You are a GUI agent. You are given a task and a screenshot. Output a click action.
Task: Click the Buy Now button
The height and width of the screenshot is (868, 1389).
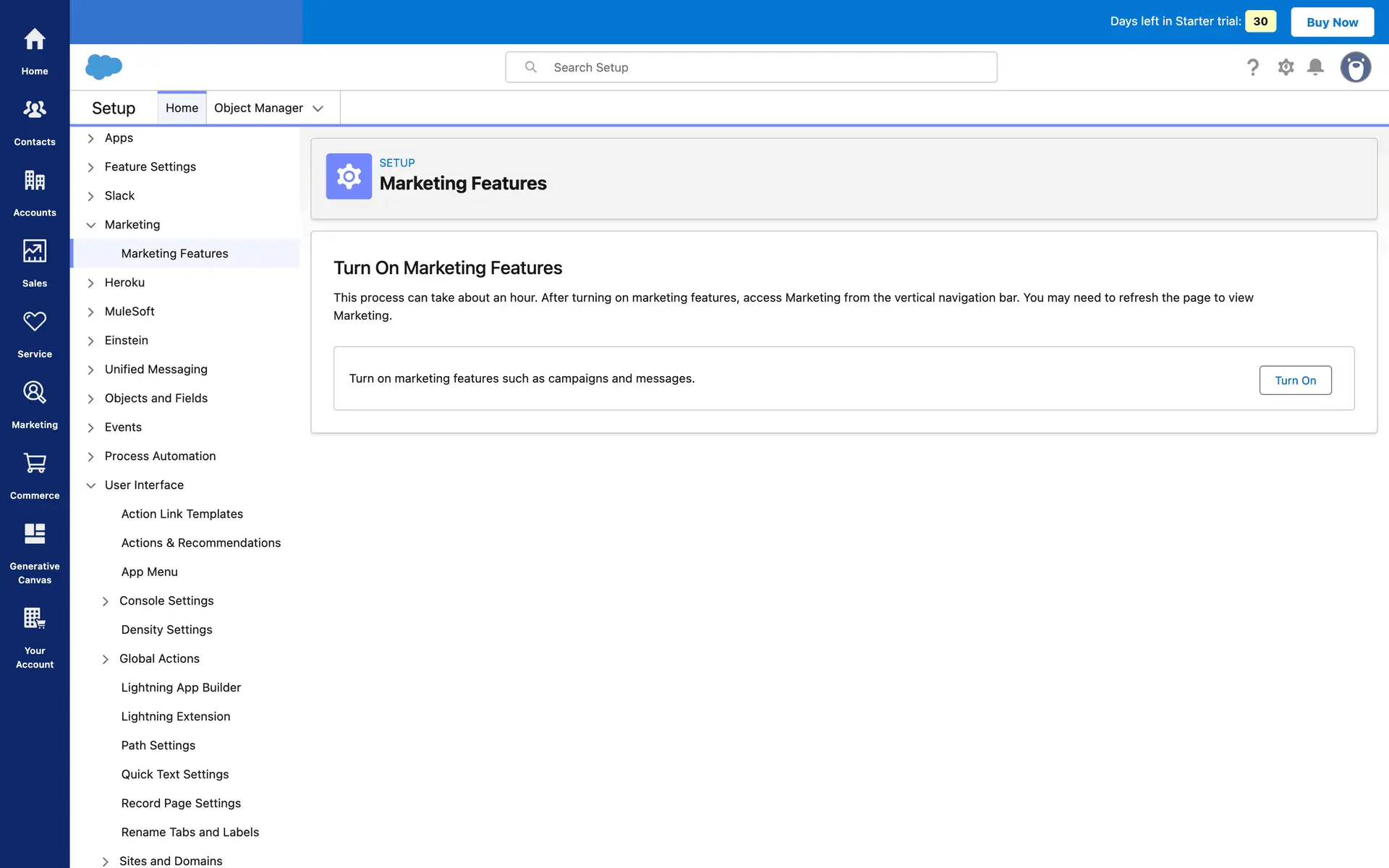click(1332, 22)
